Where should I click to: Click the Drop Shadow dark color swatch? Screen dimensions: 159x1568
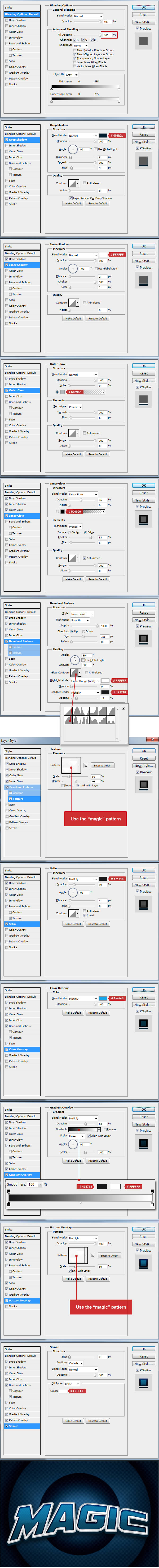(x=103, y=136)
